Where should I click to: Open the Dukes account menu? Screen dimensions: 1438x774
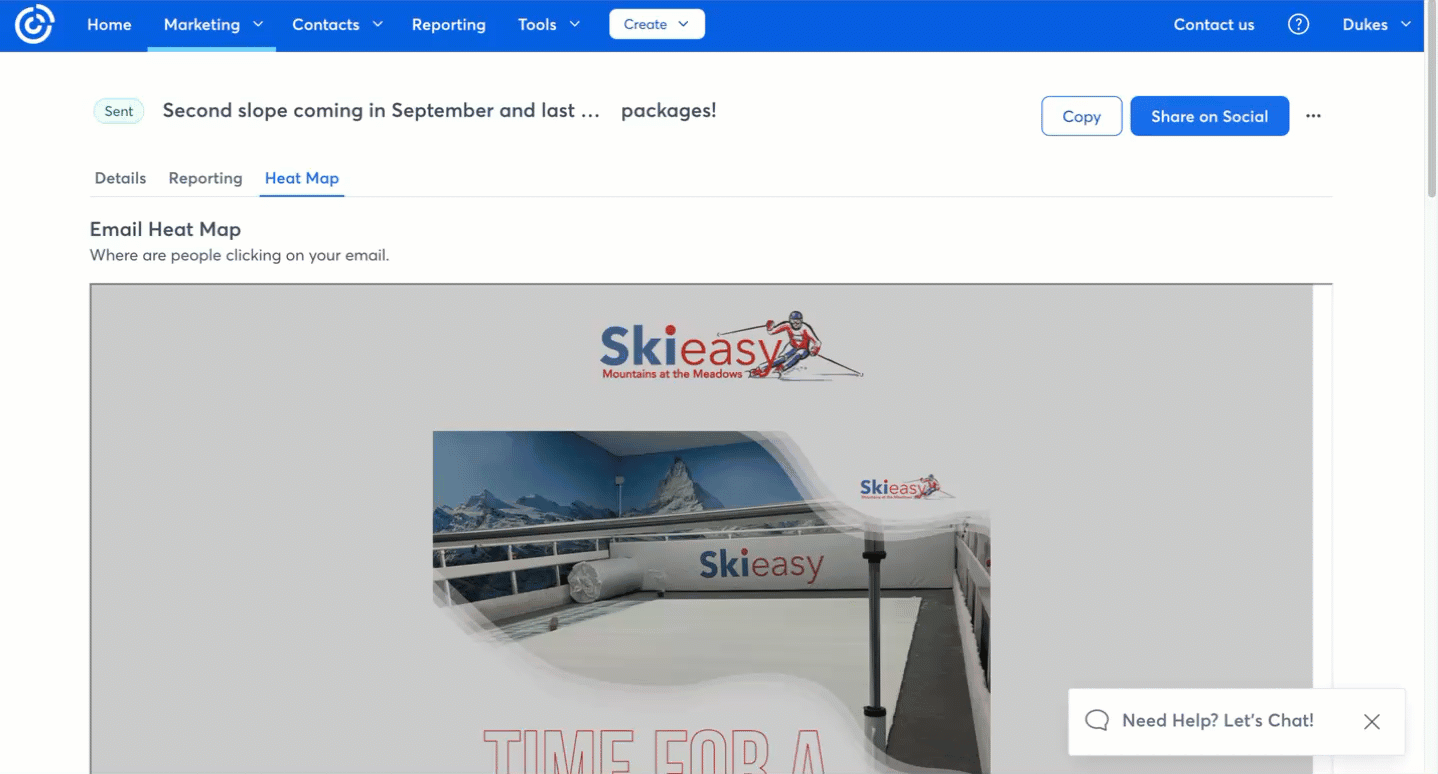point(1376,25)
